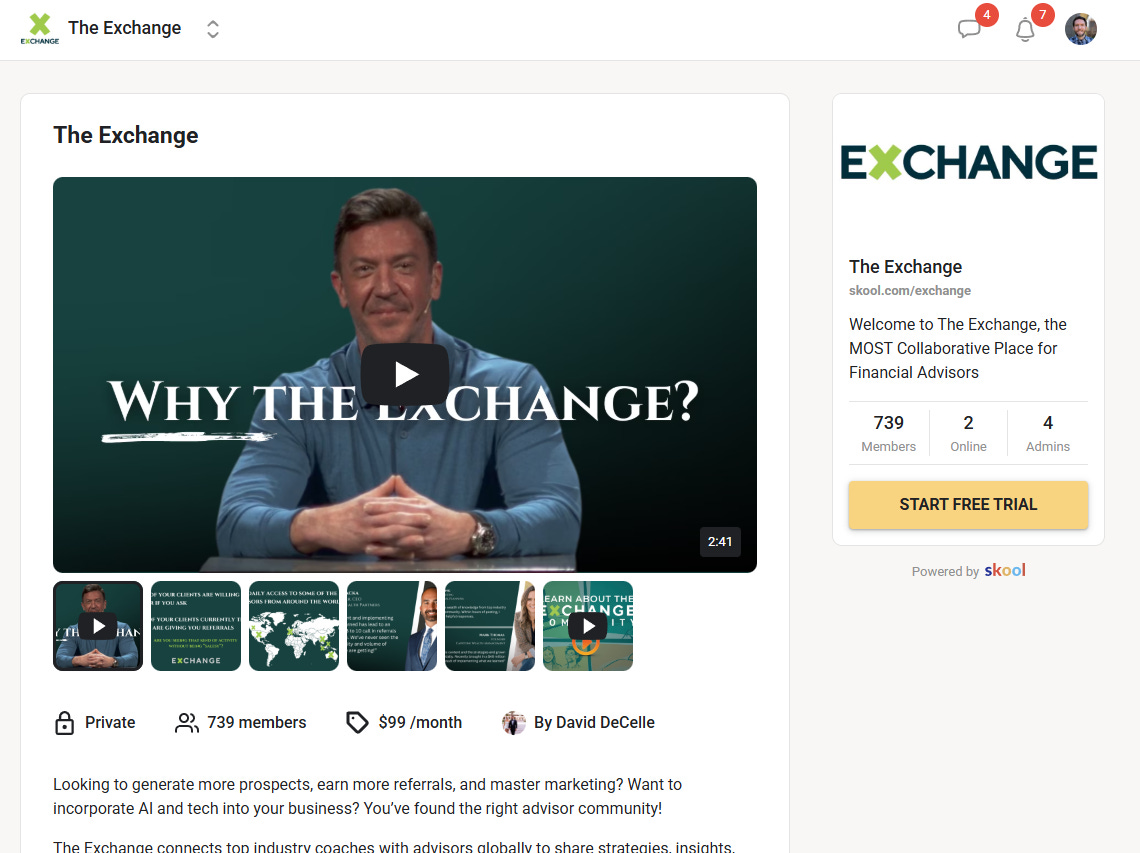Click the green X Exchange logo

40,29
